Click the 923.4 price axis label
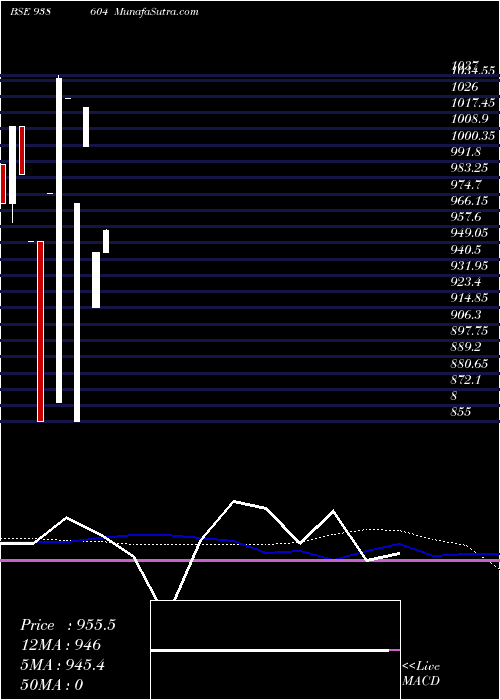The height and width of the screenshot is (700, 500). (466, 282)
